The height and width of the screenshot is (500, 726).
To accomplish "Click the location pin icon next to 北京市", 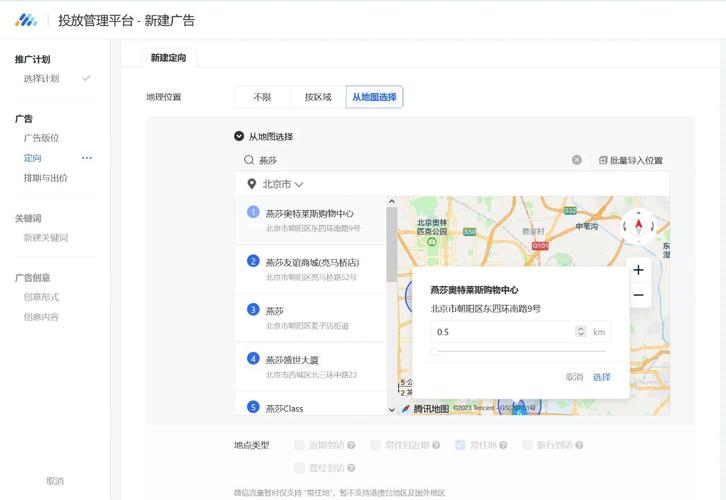I will (251, 184).
